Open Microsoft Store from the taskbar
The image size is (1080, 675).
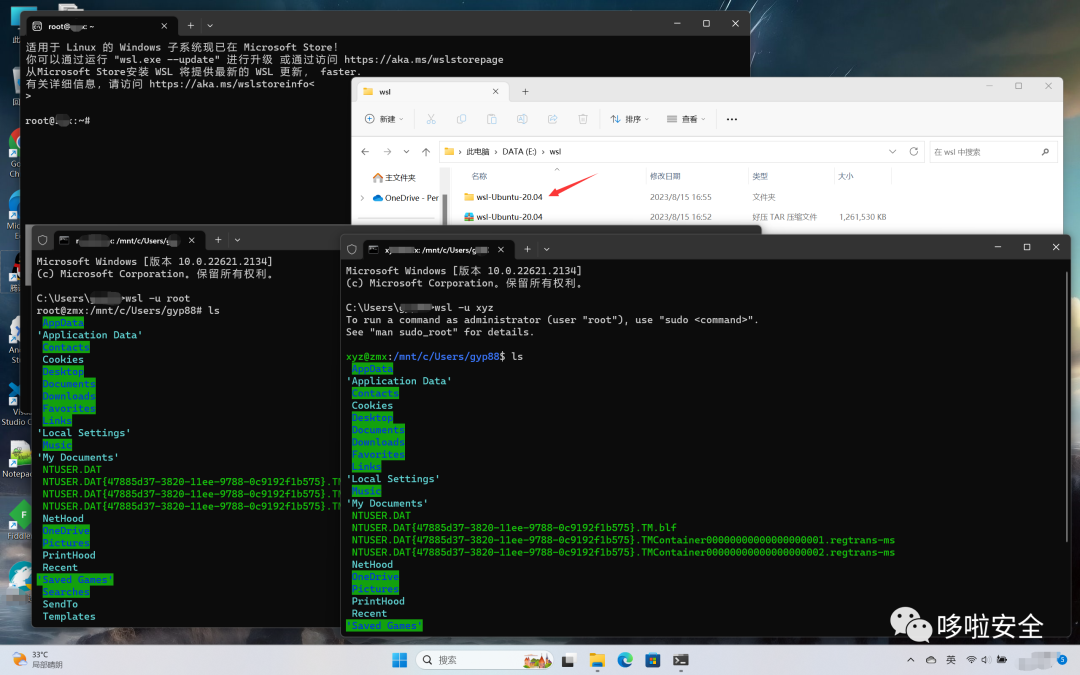[x=652, y=660]
